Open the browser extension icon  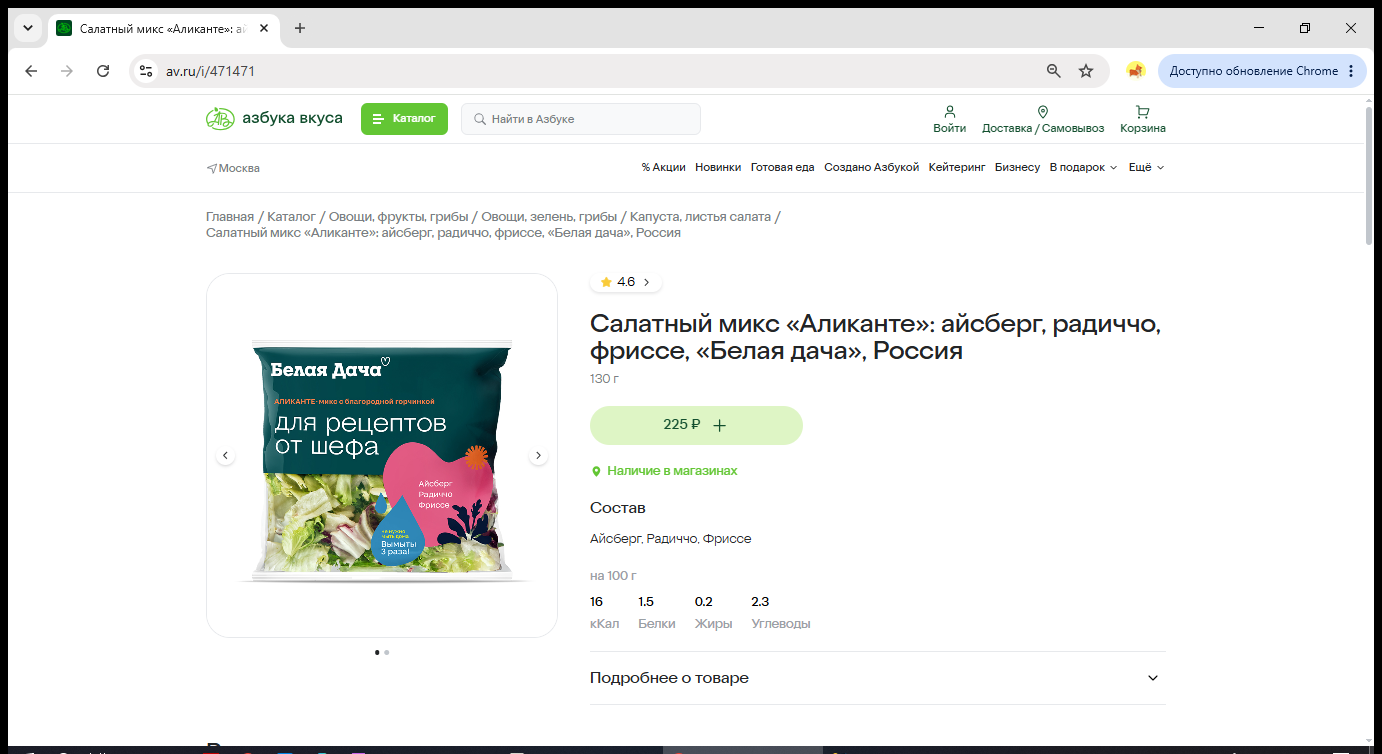pos(1135,71)
